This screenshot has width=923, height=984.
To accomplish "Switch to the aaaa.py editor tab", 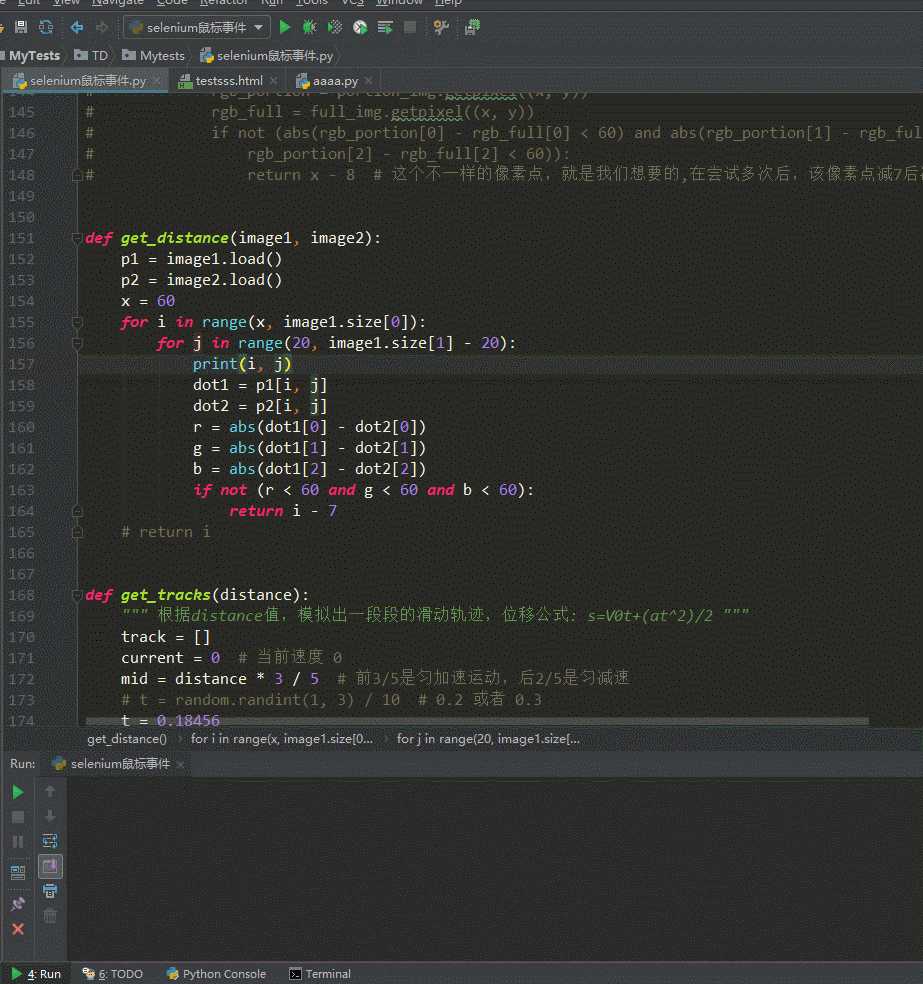I will pyautogui.click(x=335, y=80).
